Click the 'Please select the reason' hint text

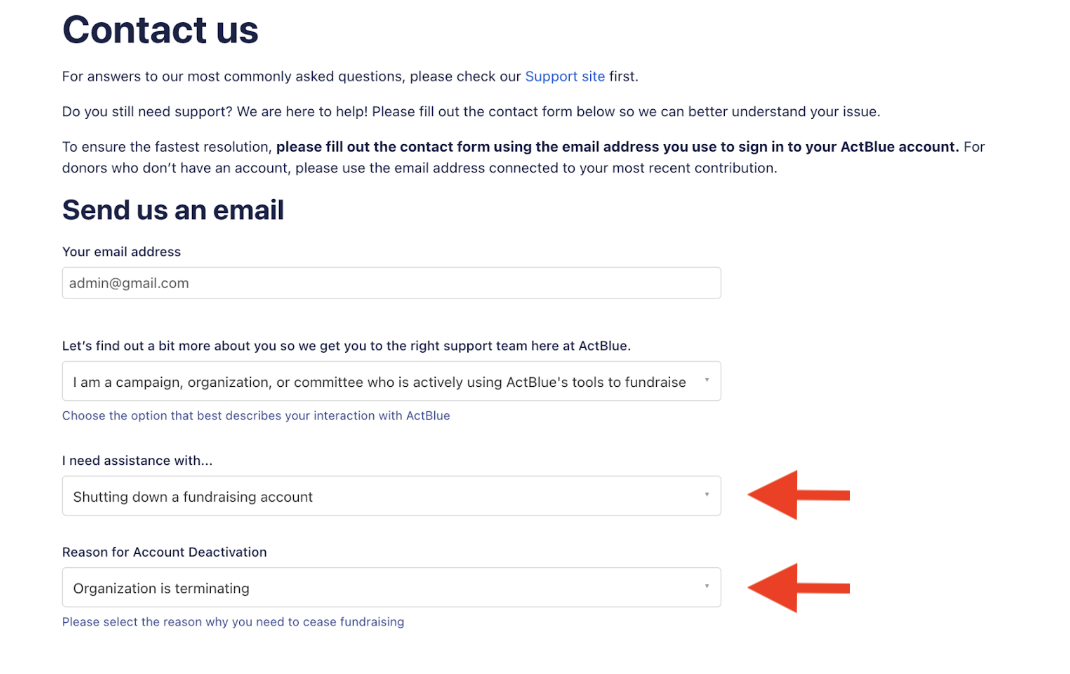point(233,622)
